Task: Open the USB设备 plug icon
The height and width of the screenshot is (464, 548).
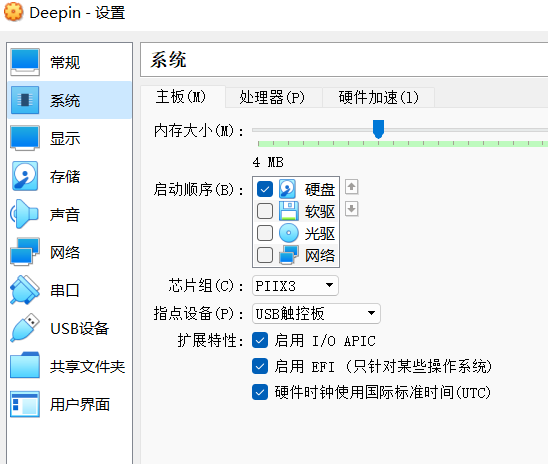Action: (x=24, y=328)
